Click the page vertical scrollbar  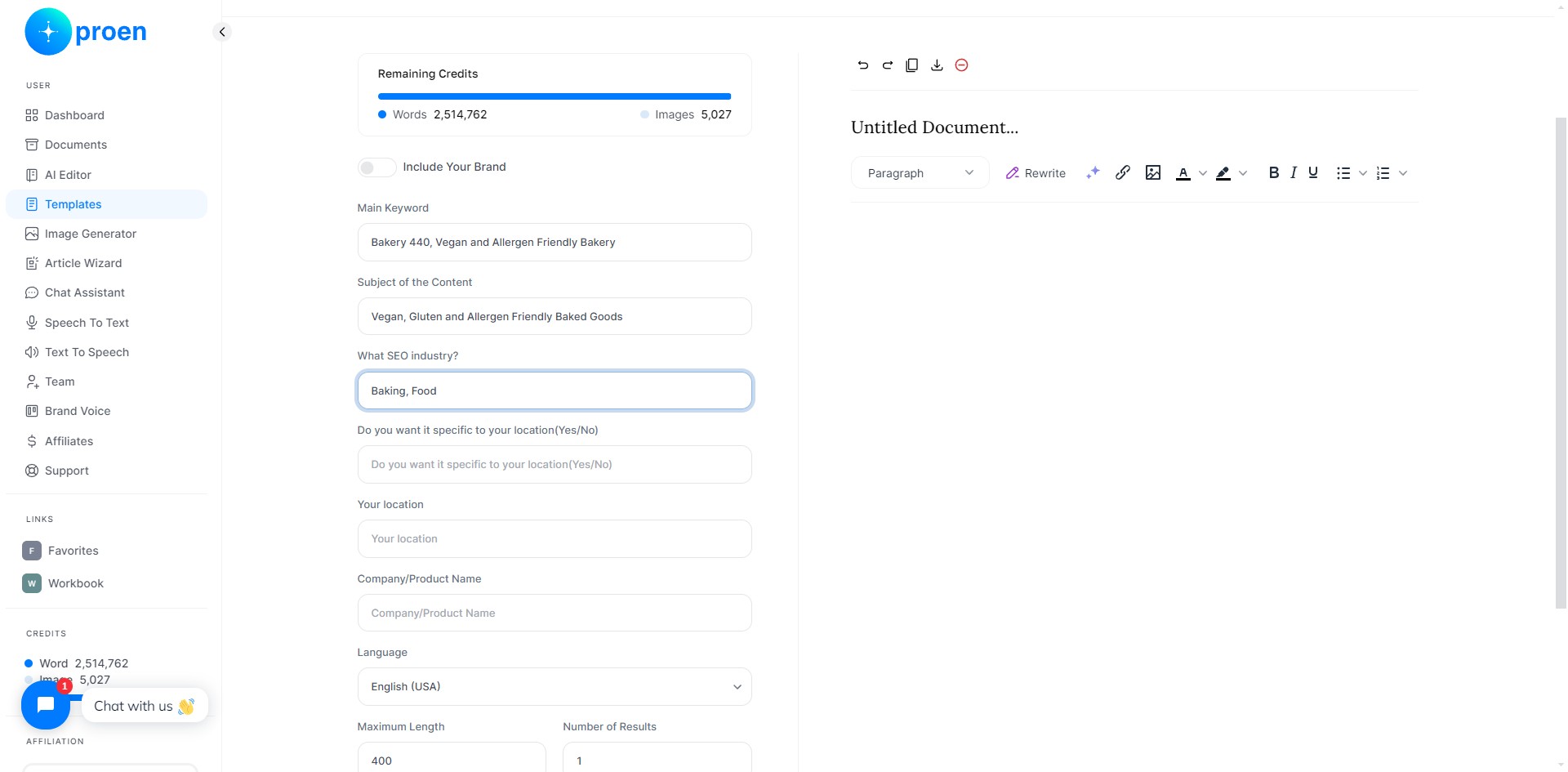[x=1561, y=363]
